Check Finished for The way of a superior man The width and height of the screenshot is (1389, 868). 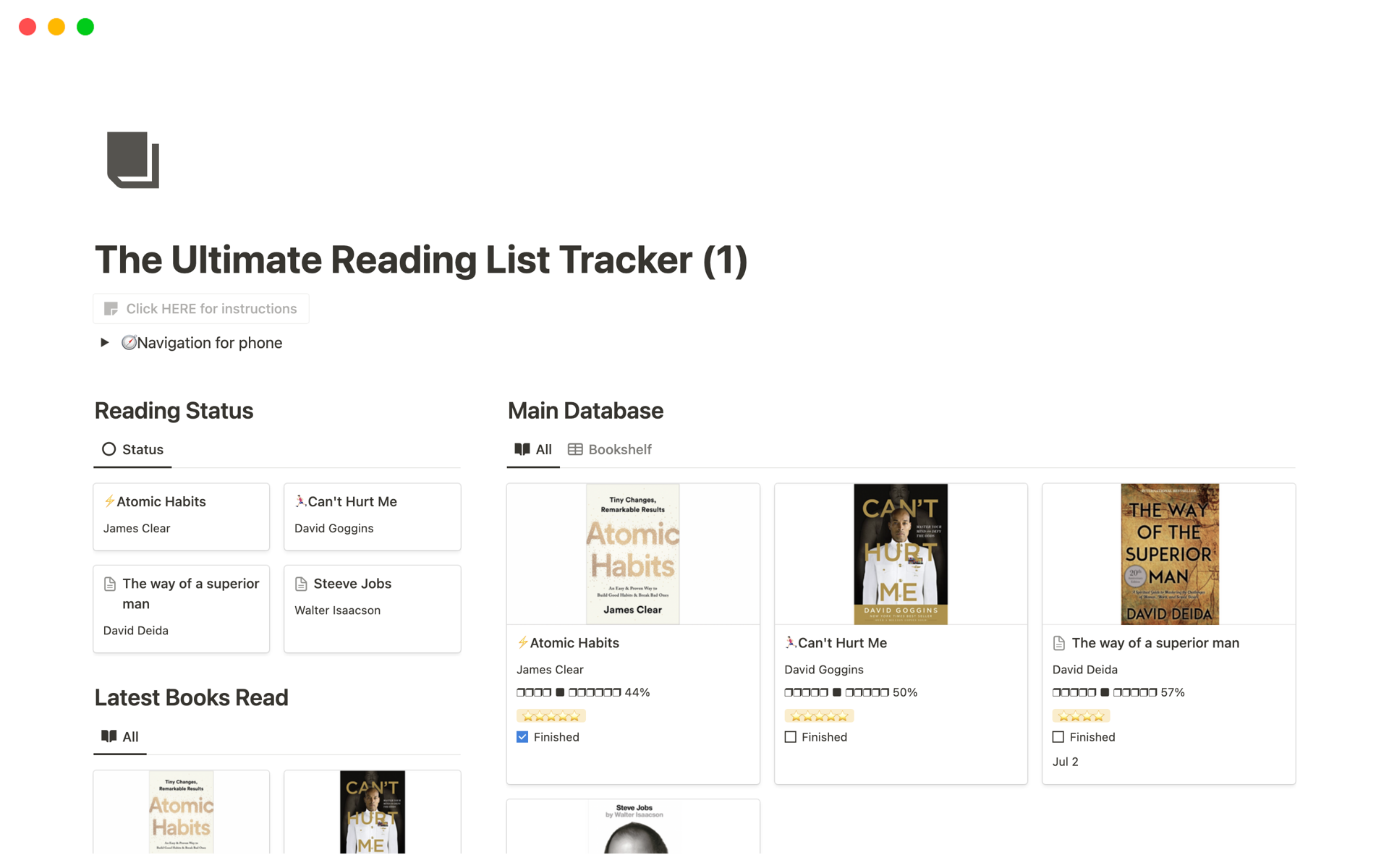(x=1058, y=737)
